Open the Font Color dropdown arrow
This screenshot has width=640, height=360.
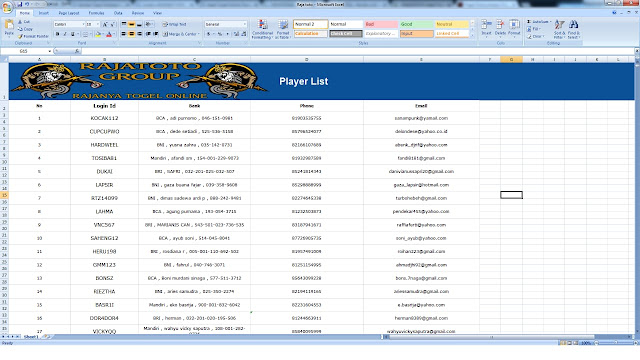(113, 34)
